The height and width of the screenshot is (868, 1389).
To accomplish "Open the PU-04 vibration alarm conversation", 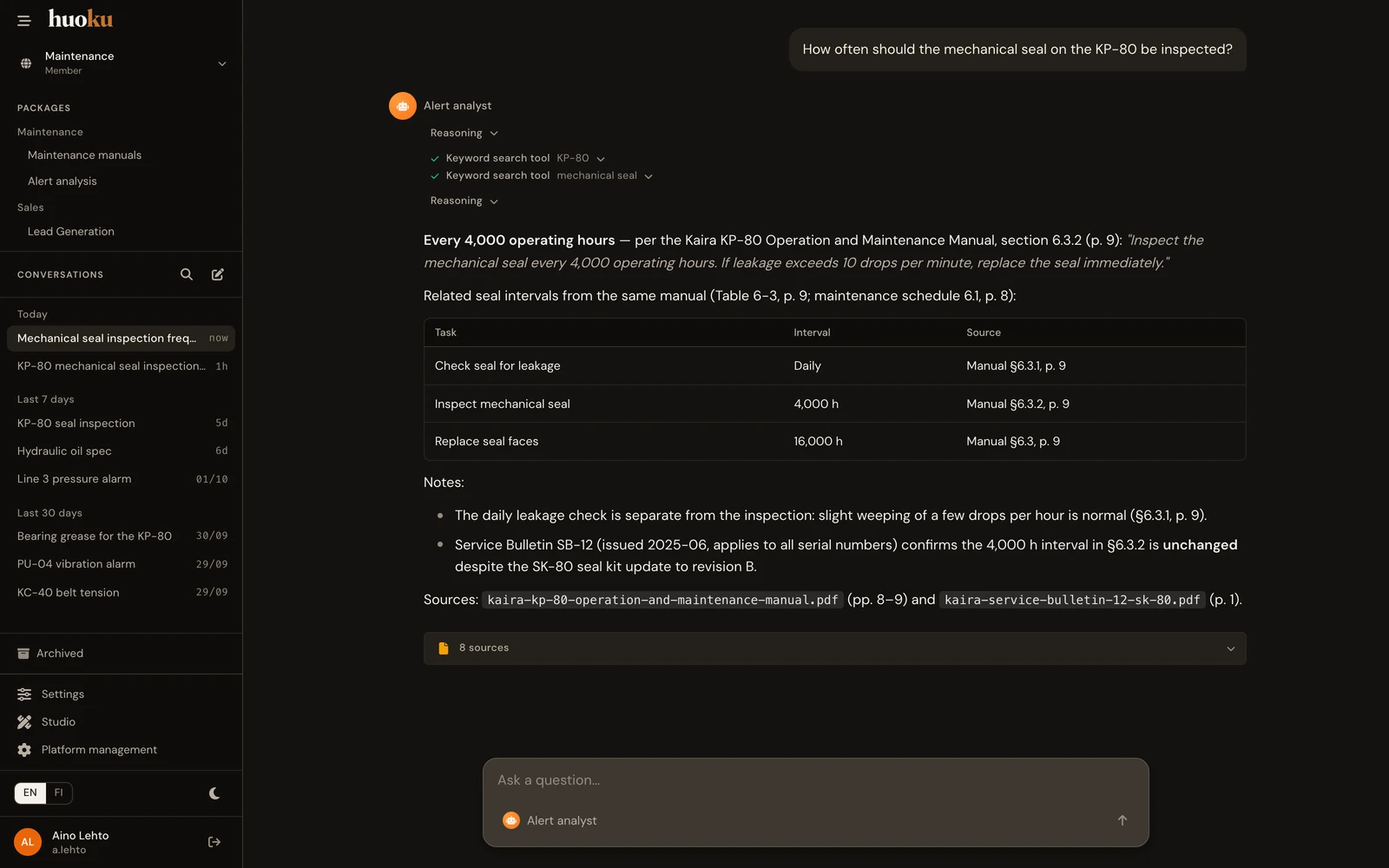I will pyautogui.click(x=121, y=564).
